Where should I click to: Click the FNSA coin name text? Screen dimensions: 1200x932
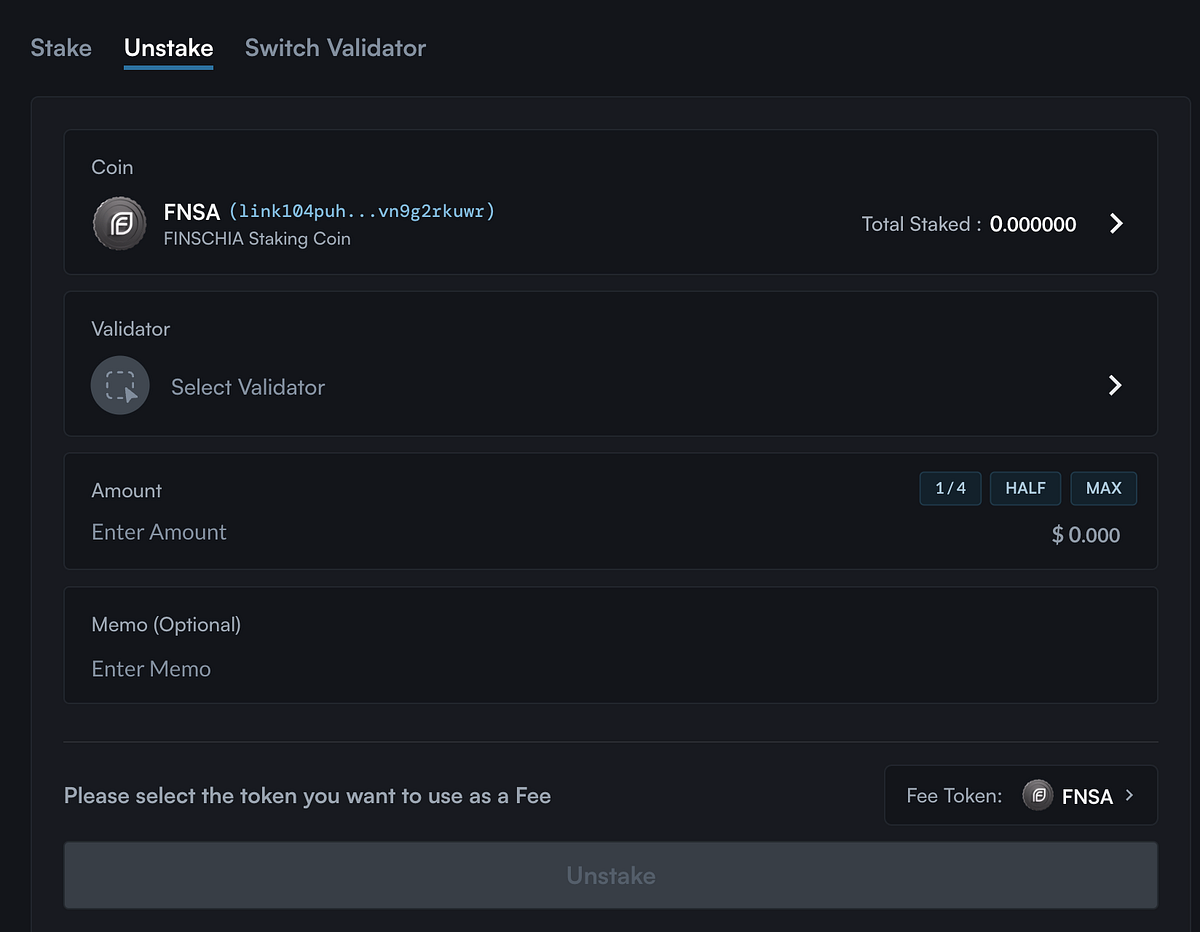tap(191, 212)
